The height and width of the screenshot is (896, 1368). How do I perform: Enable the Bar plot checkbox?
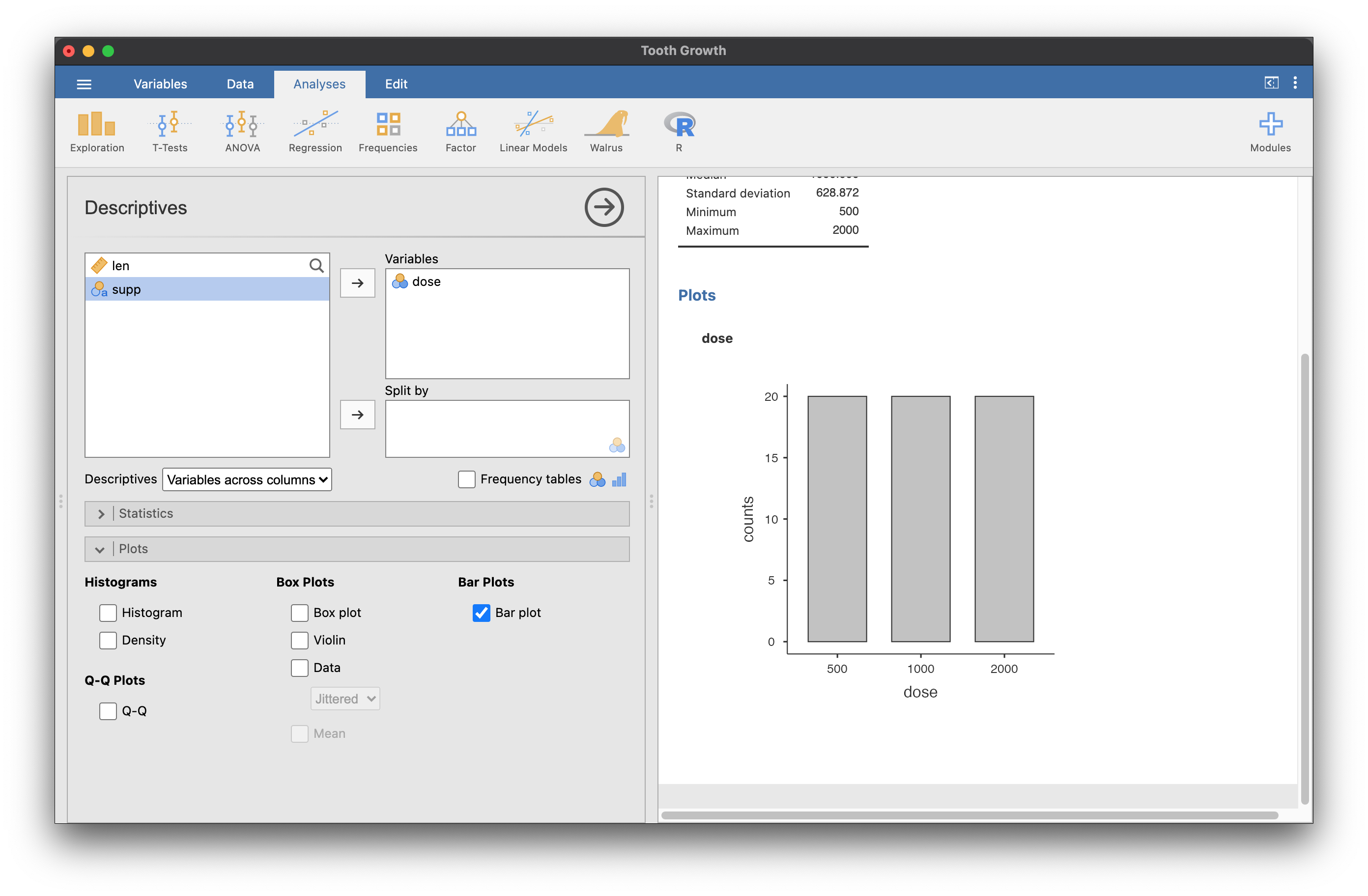[480, 612]
